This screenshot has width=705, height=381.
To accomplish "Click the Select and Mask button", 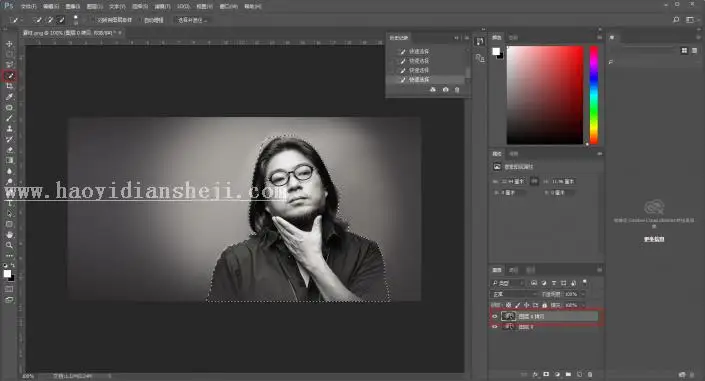I will coord(192,20).
